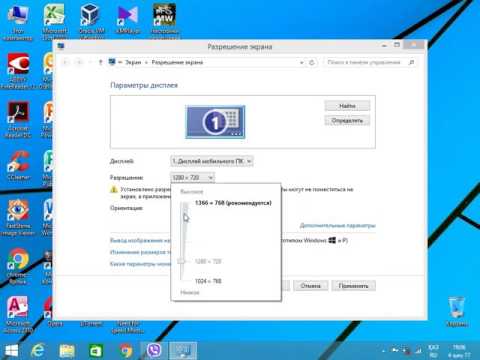
Task: Open the advanced settings link
Action: coord(337,226)
